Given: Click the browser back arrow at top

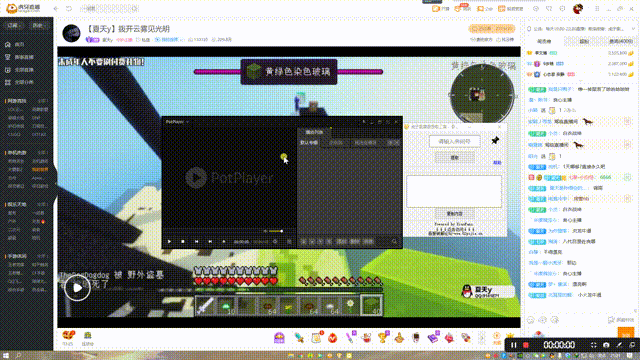Looking at the screenshot, I should 56,9.
